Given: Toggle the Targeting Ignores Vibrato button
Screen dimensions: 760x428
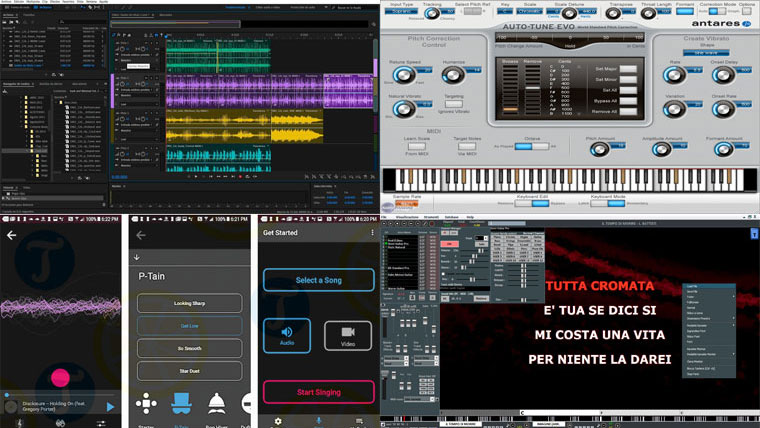Looking at the screenshot, I should [x=454, y=104].
